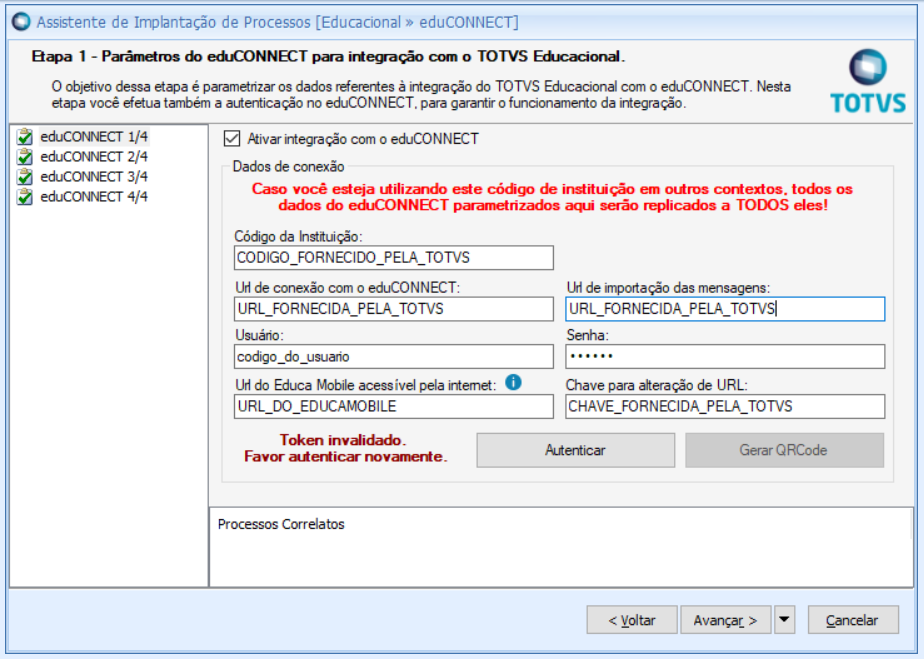Toggle Ativar integração com o eduCONNECT checkbox

click(233, 139)
